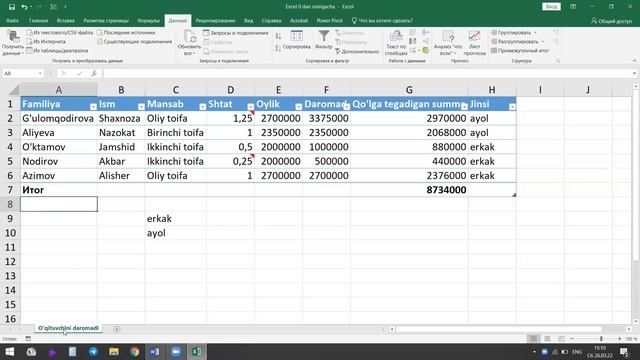Switch to Normal view
Image resolution: width=640 pixels, height=360 pixels.
pos(533,339)
